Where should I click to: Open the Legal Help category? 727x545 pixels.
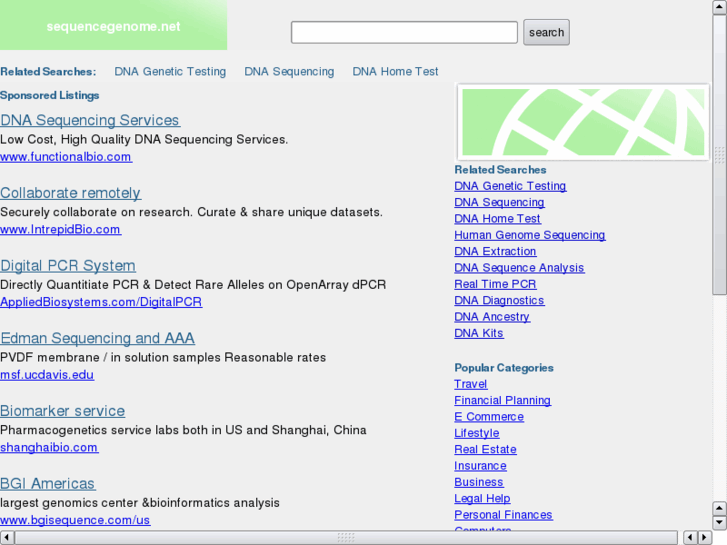pos(482,499)
